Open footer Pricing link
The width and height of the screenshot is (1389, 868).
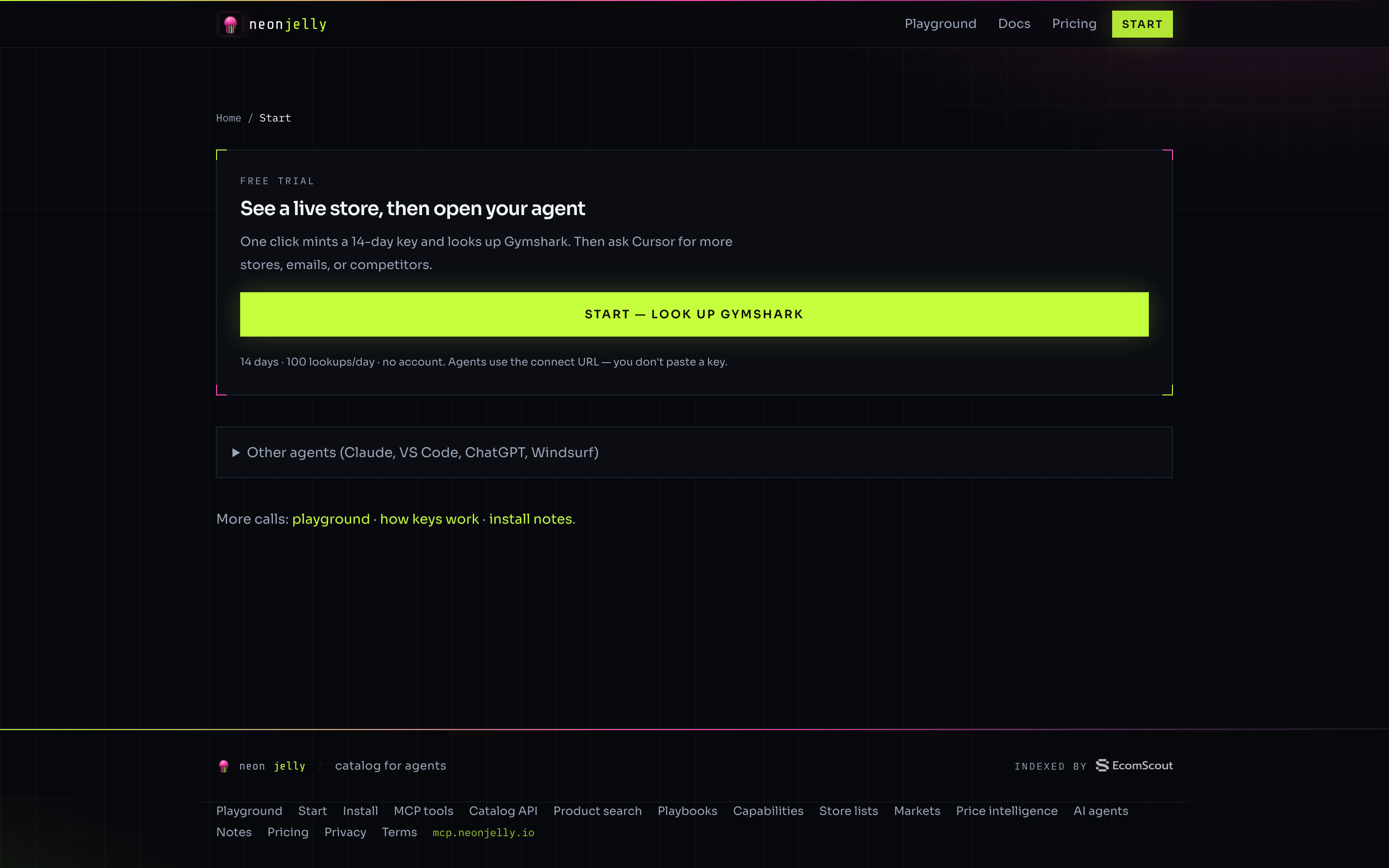(287, 832)
